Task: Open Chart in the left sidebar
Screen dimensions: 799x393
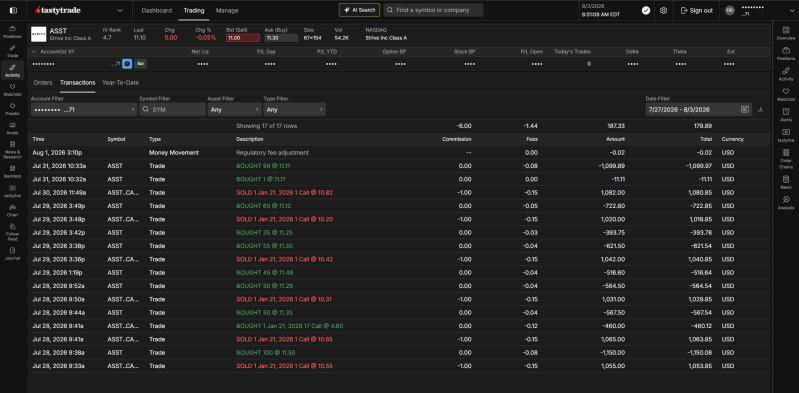Action: click(x=12, y=210)
